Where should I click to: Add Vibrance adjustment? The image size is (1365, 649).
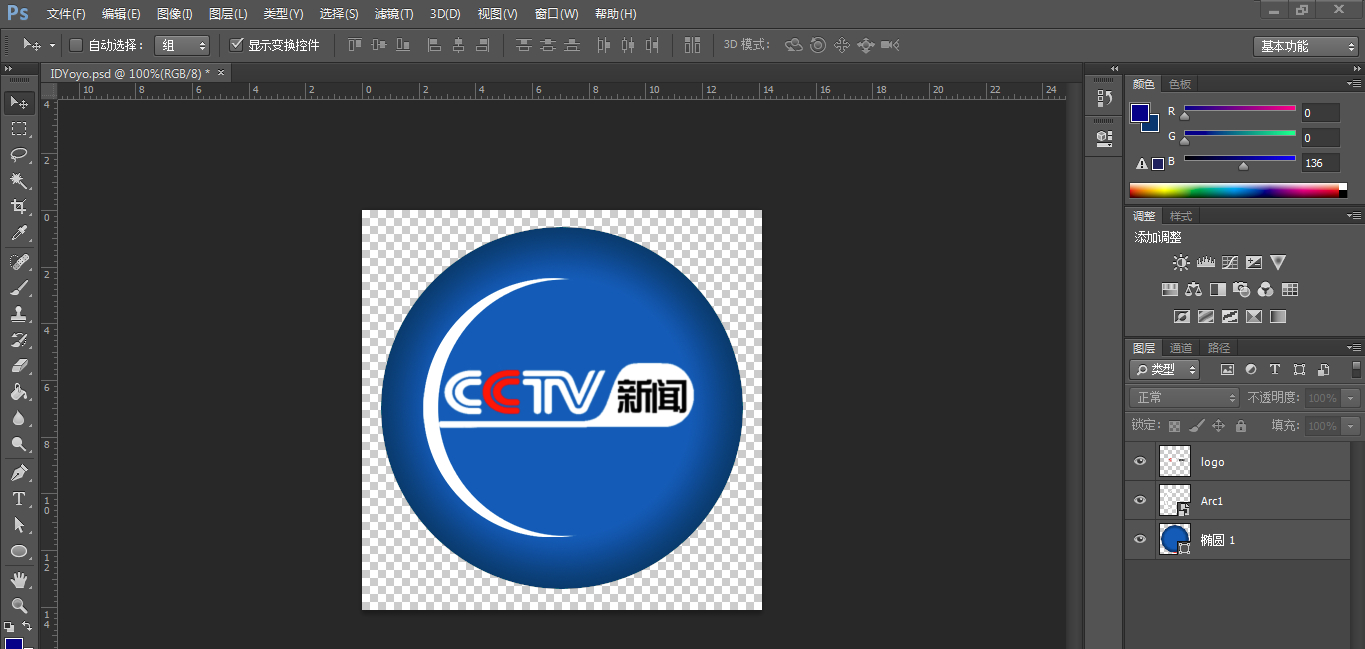click(x=1278, y=263)
